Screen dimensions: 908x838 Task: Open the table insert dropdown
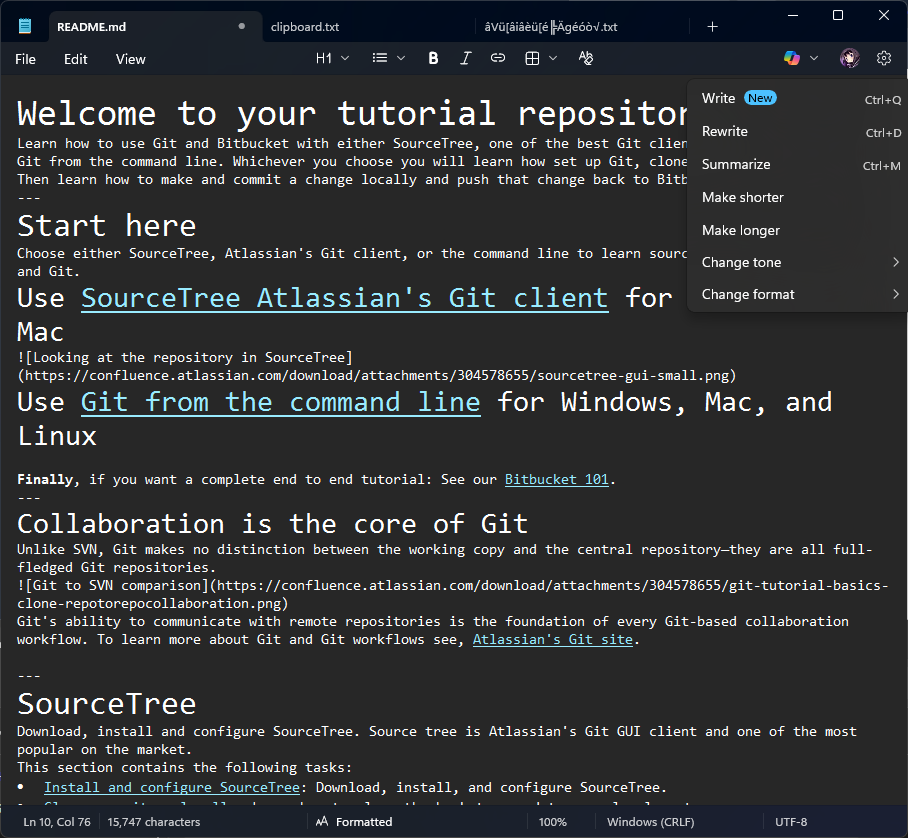(x=540, y=59)
